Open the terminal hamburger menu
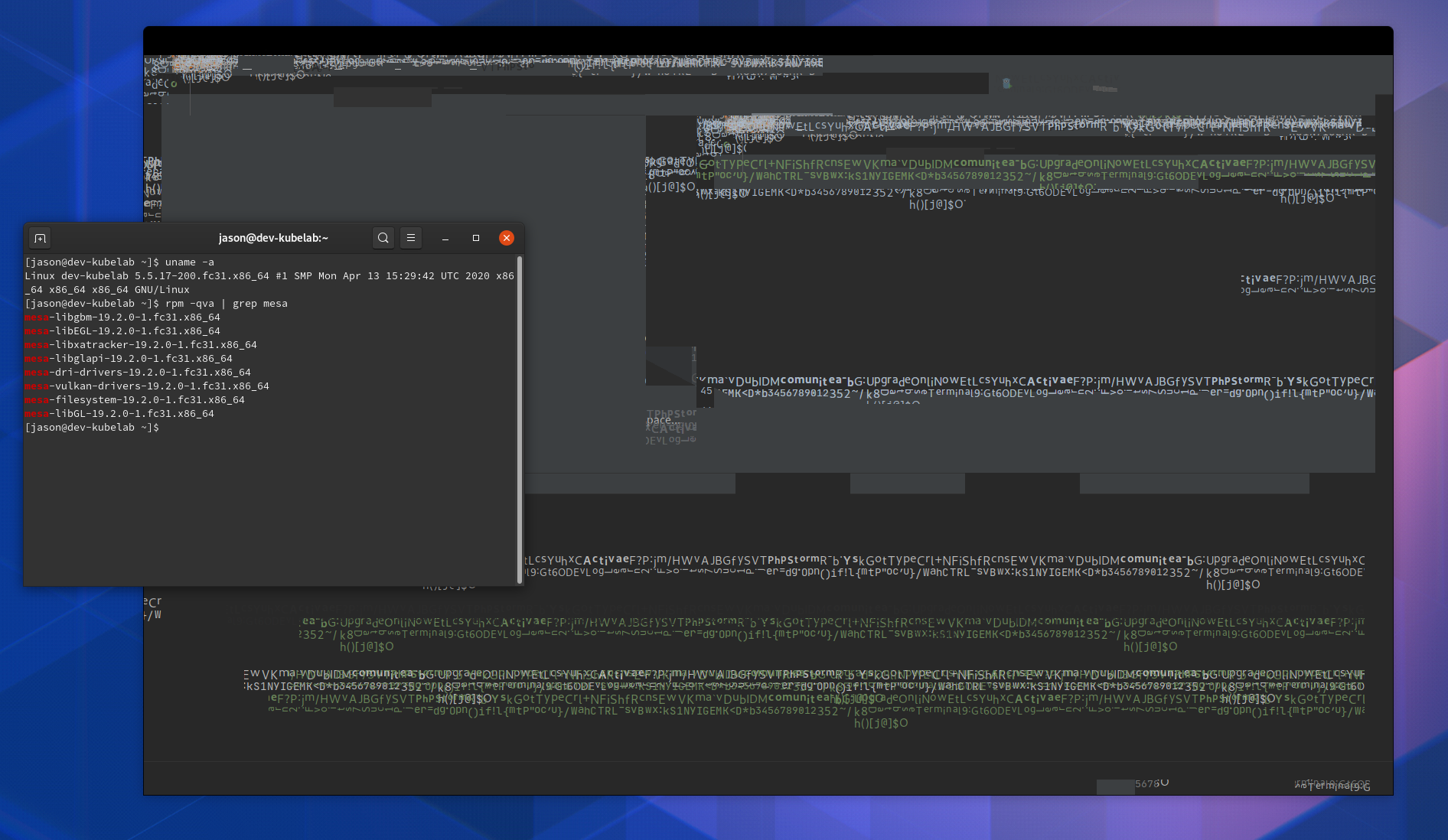 pos(411,238)
